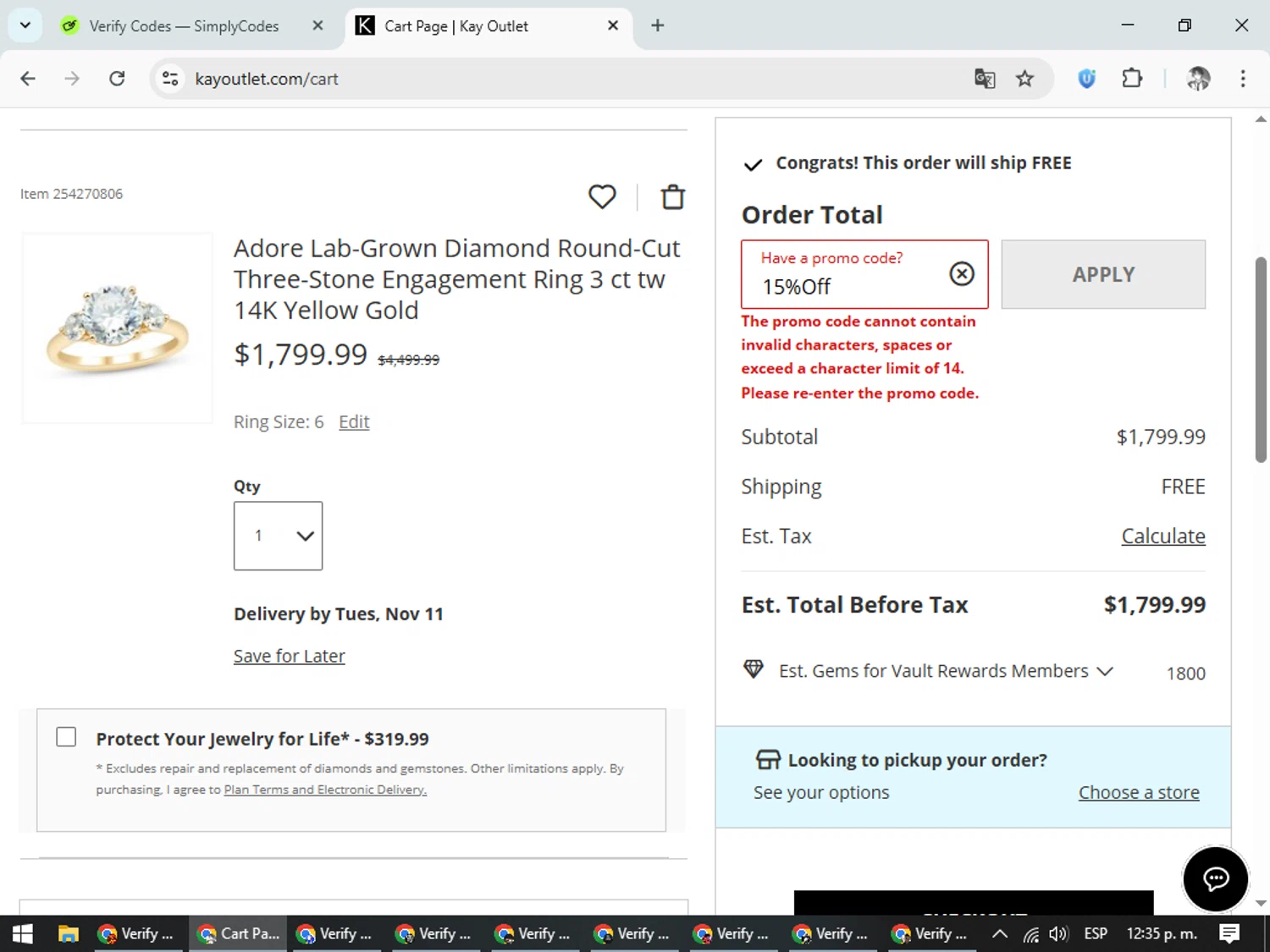
Task: Show hidden system tray icons
Action: point(1000,933)
